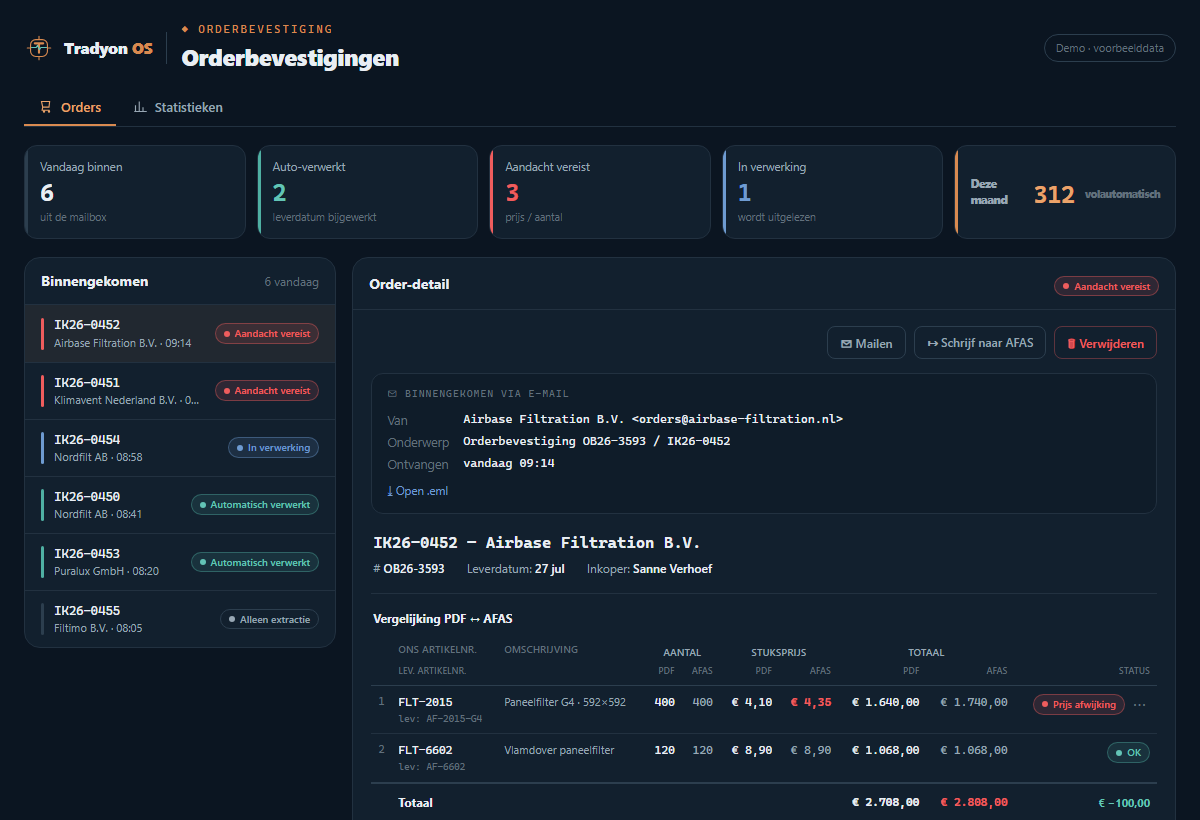Open the Auto-verwerkt card
This screenshot has height=820, width=1200.
pyautogui.click(x=368, y=192)
